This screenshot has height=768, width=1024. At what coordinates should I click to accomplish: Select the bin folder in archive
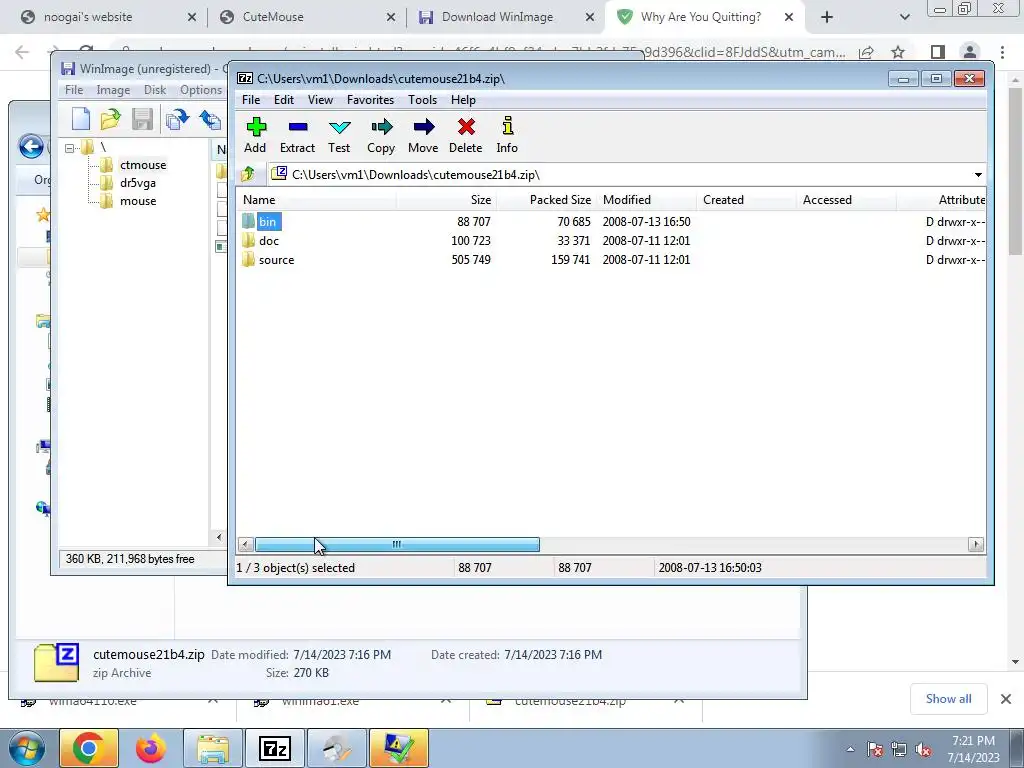pyautogui.click(x=268, y=222)
